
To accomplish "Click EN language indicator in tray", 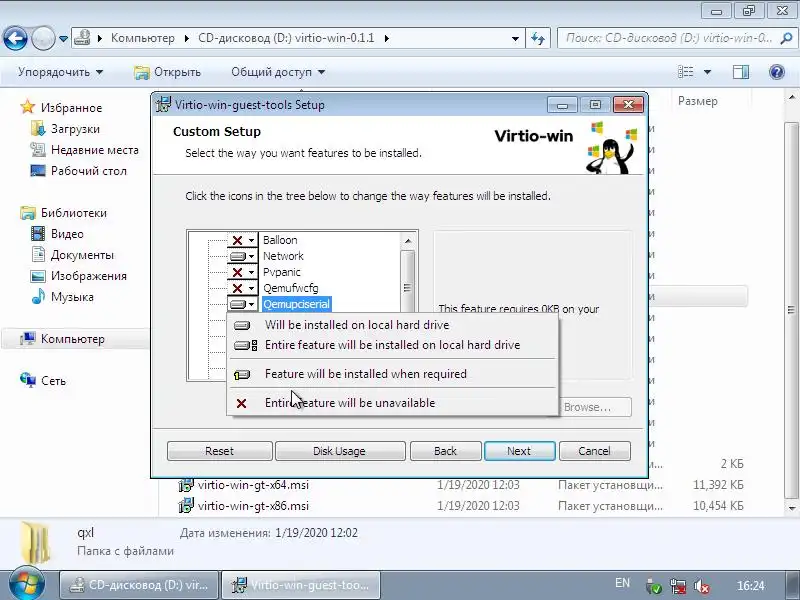I will tap(622, 583).
